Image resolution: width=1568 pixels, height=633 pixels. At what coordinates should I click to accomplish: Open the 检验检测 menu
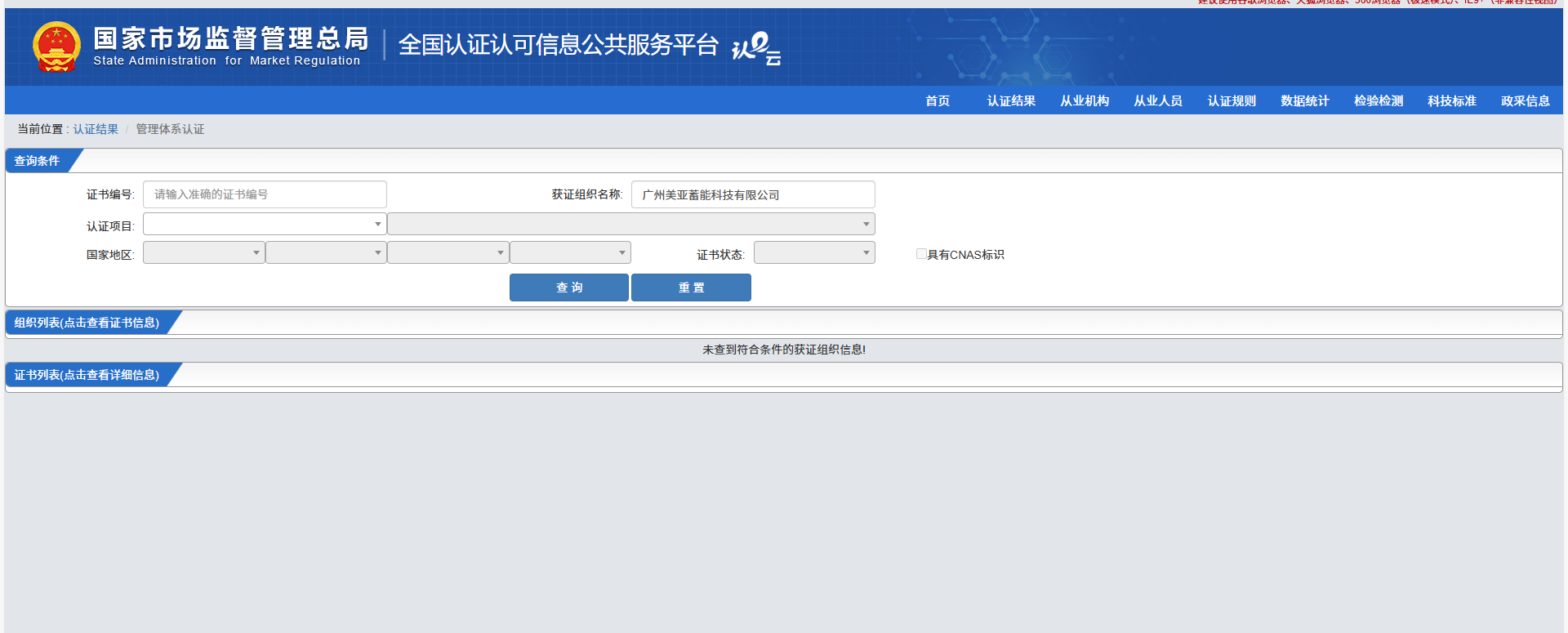click(x=1379, y=101)
